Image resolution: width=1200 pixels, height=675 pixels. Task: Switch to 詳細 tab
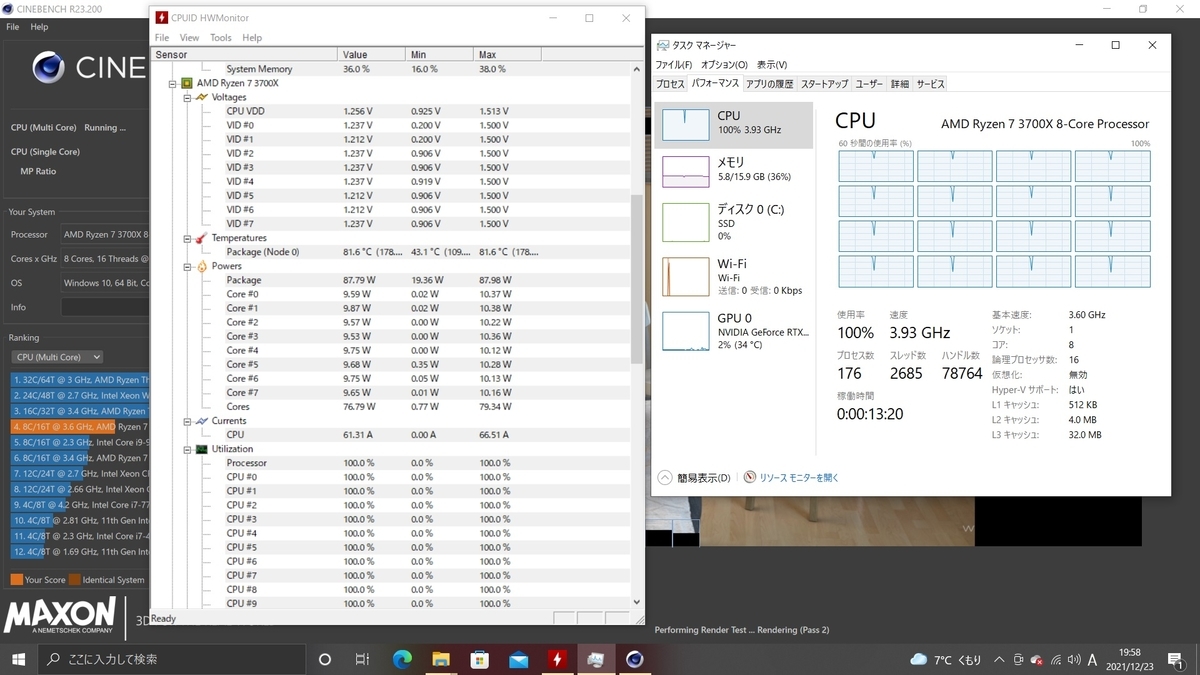pos(900,84)
